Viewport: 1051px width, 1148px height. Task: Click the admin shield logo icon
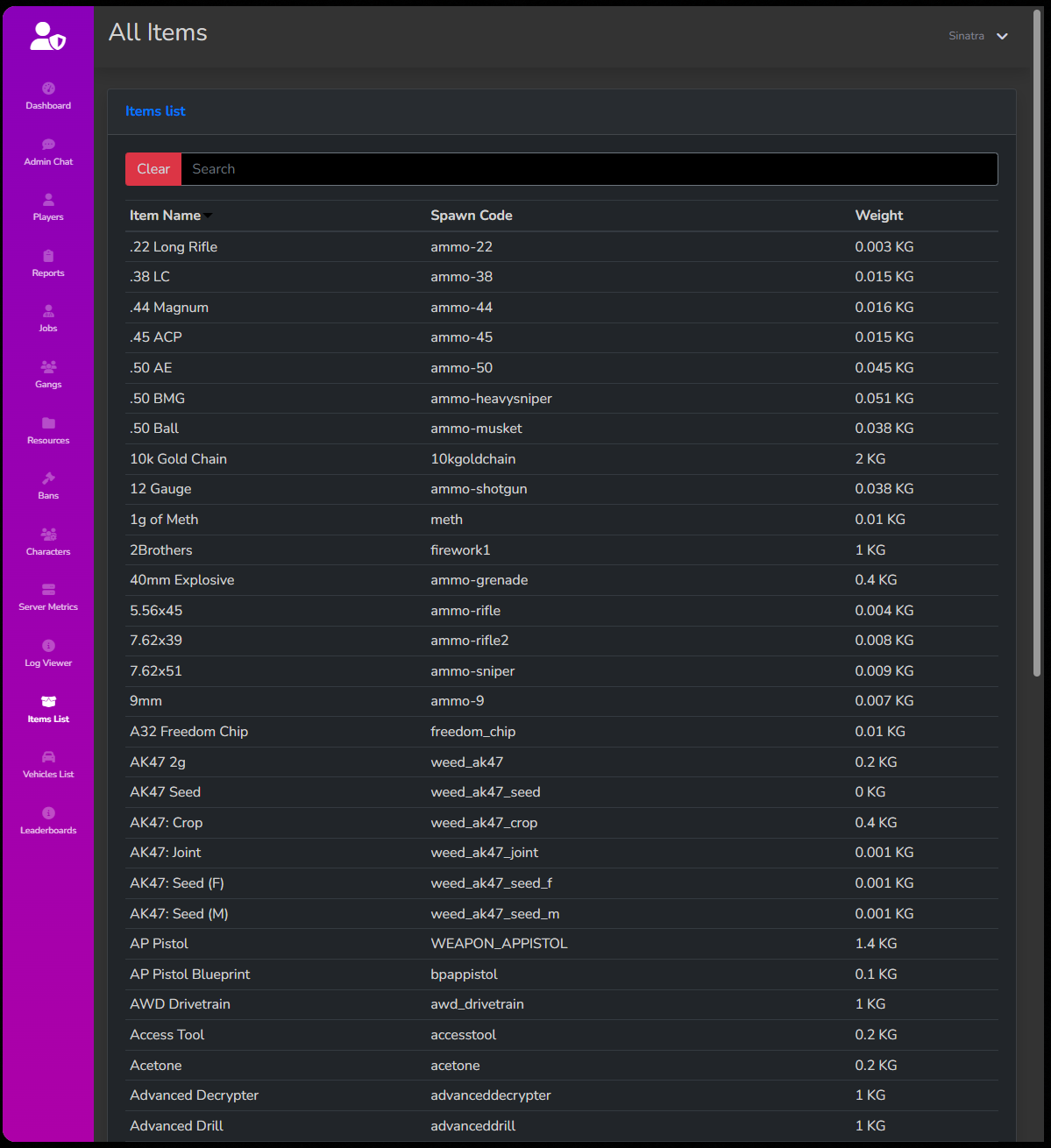coord(48,36)
